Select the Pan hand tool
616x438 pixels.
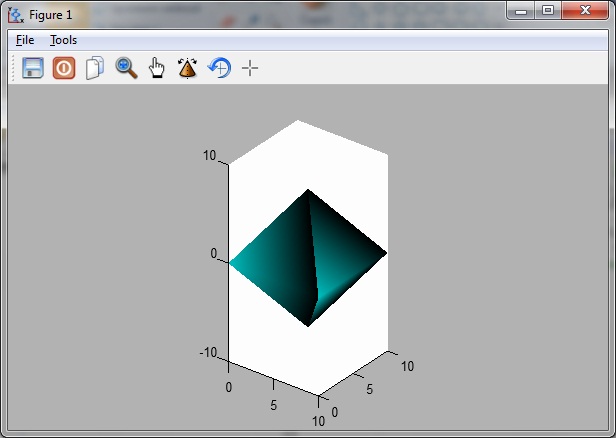[x=157, y=68]
